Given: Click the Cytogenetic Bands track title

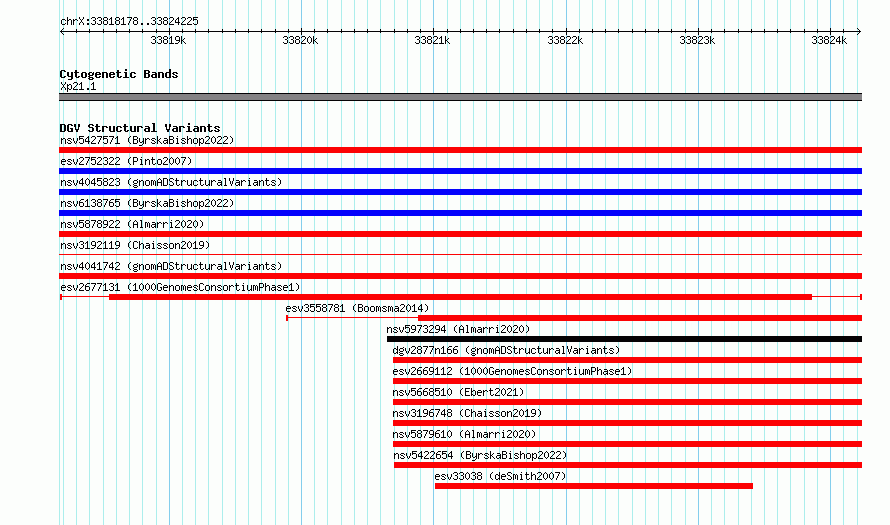Looking at the screenshot, I should tap(119, 74).
